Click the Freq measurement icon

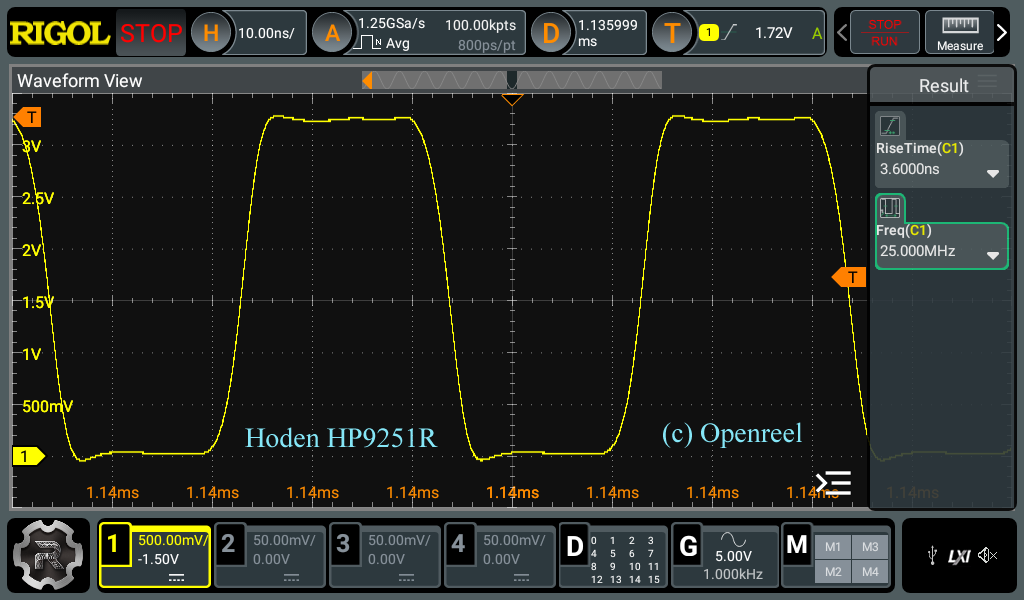point(889,208)
